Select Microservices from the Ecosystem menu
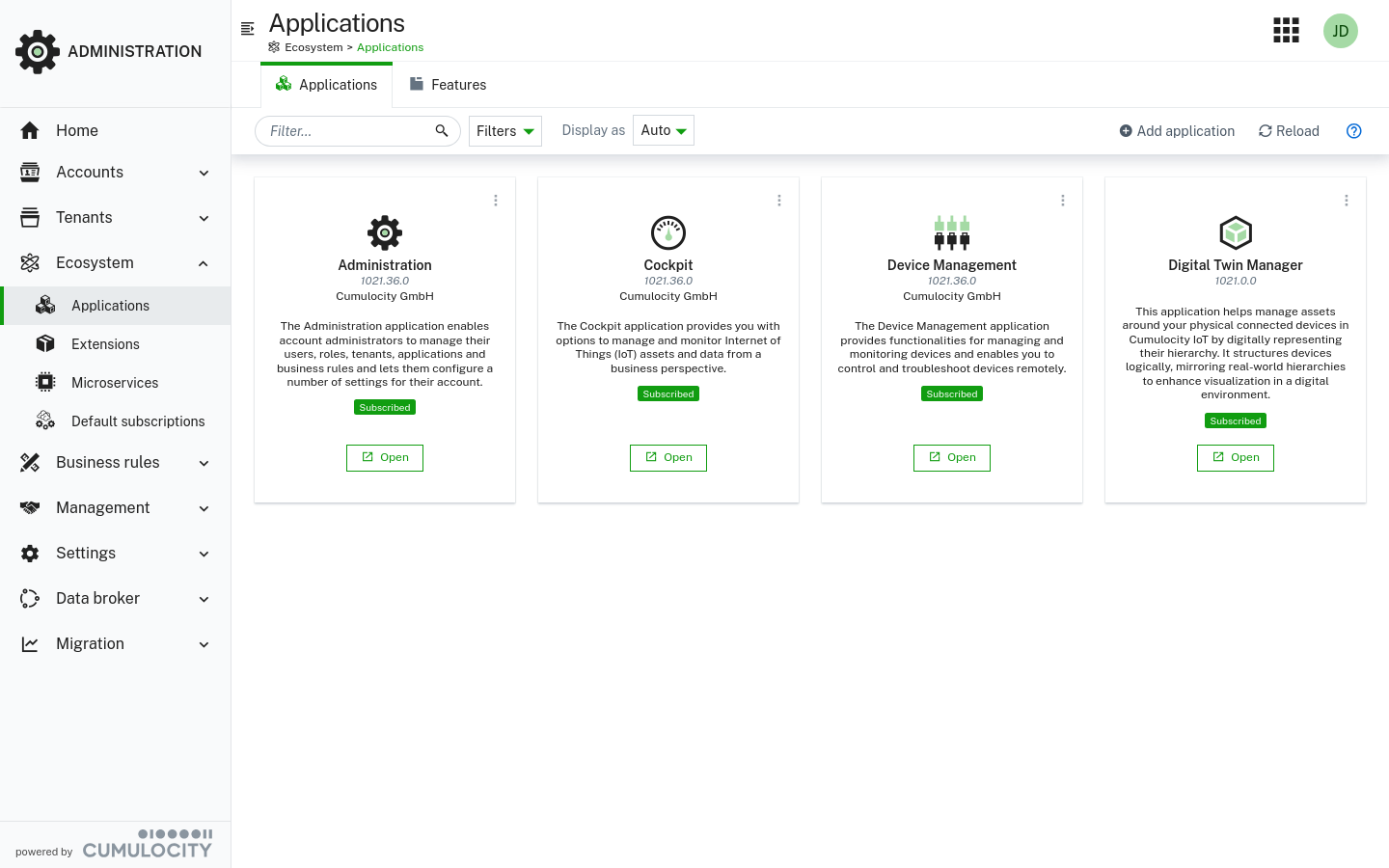 (114, 382)
